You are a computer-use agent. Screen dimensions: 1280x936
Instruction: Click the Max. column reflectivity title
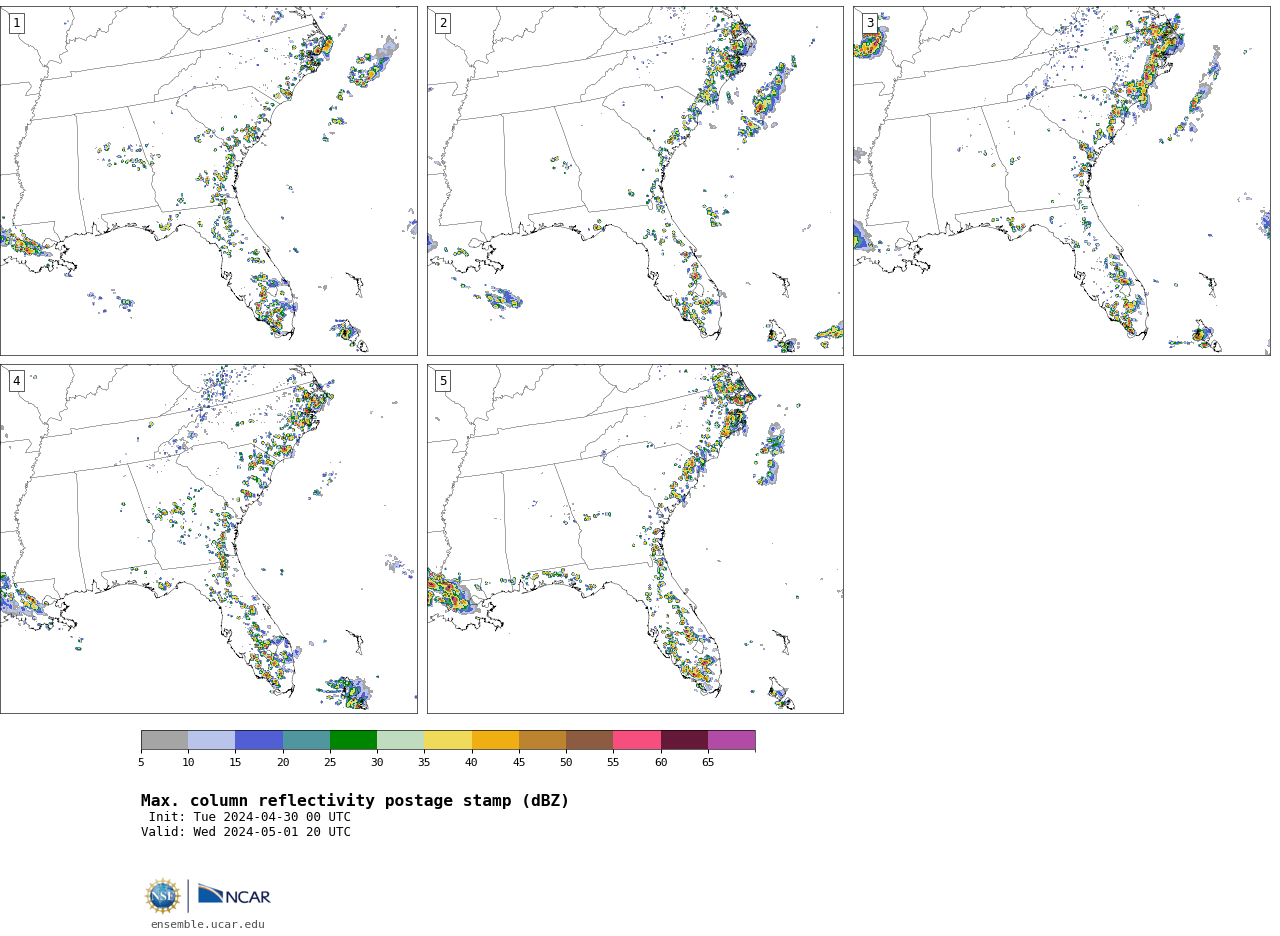tap(355, 801)
